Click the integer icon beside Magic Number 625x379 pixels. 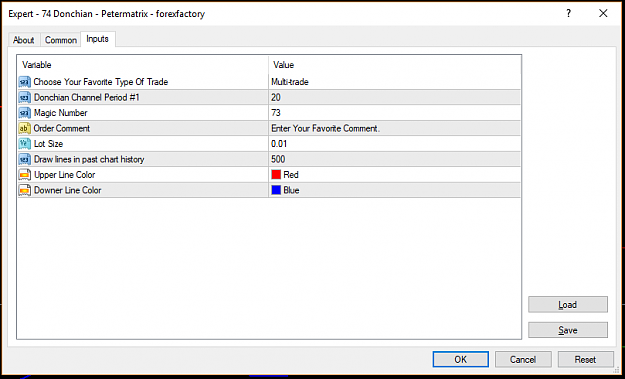pyautogui.click(x=24, y=113)
